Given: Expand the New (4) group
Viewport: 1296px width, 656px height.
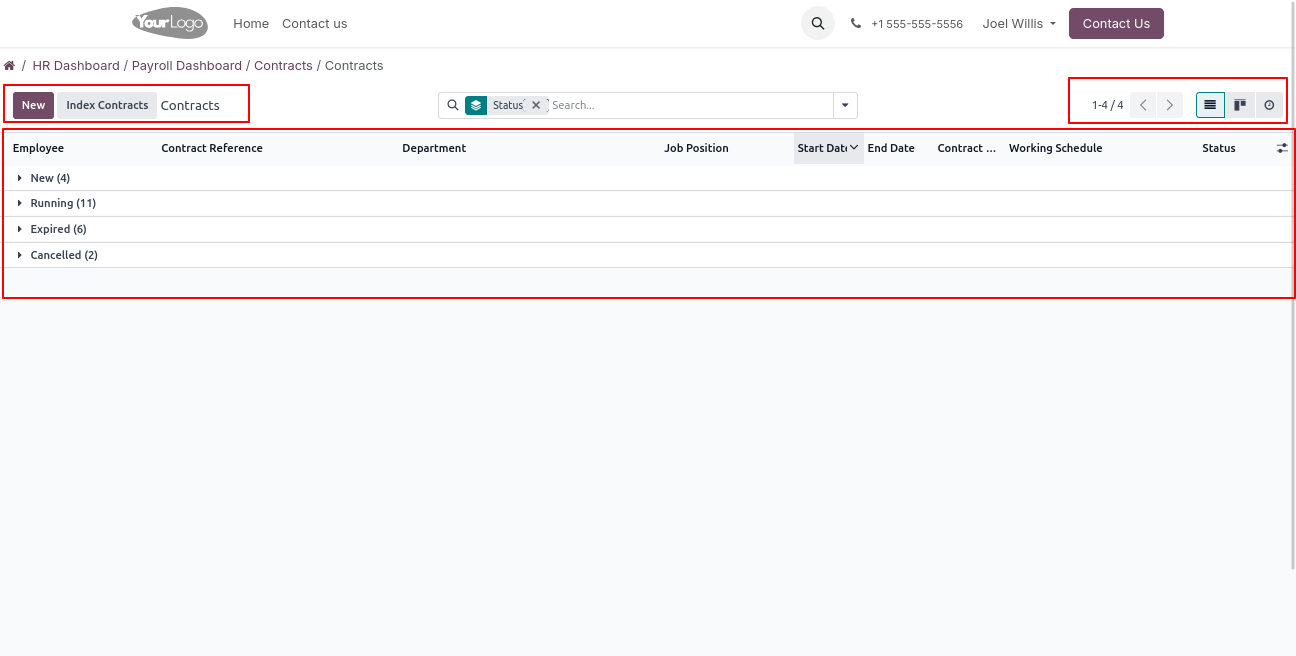Looking at the screenshot, I should pos(50,178).
